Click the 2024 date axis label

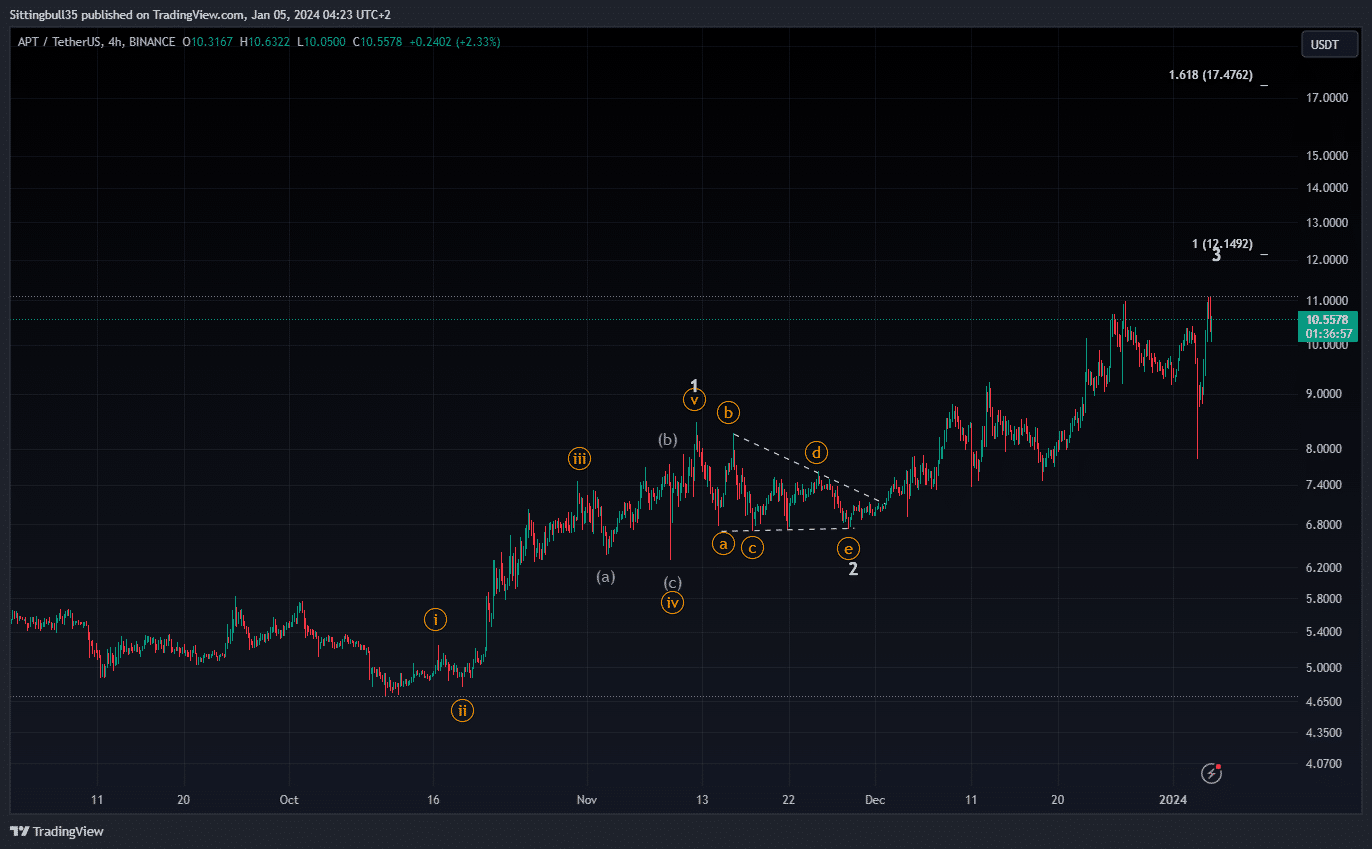(1172, 800)
